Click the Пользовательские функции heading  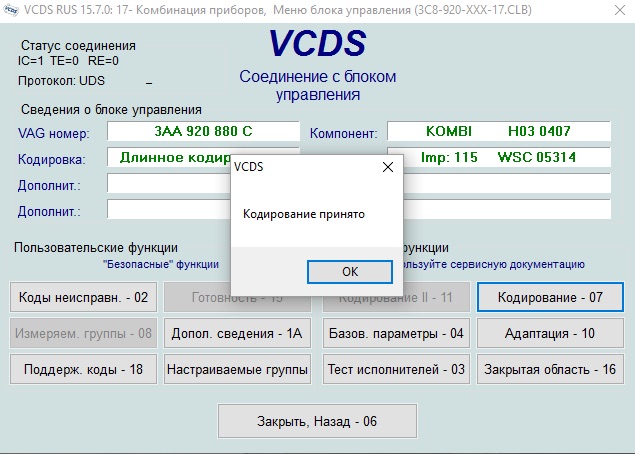pyautogui.click(x=96, y=247)
